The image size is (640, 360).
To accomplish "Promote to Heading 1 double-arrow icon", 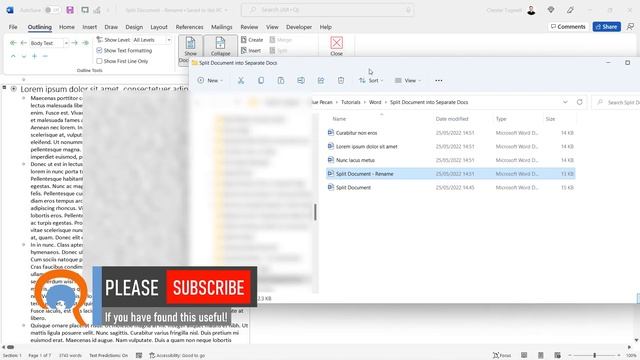I will tap(13, 43).
